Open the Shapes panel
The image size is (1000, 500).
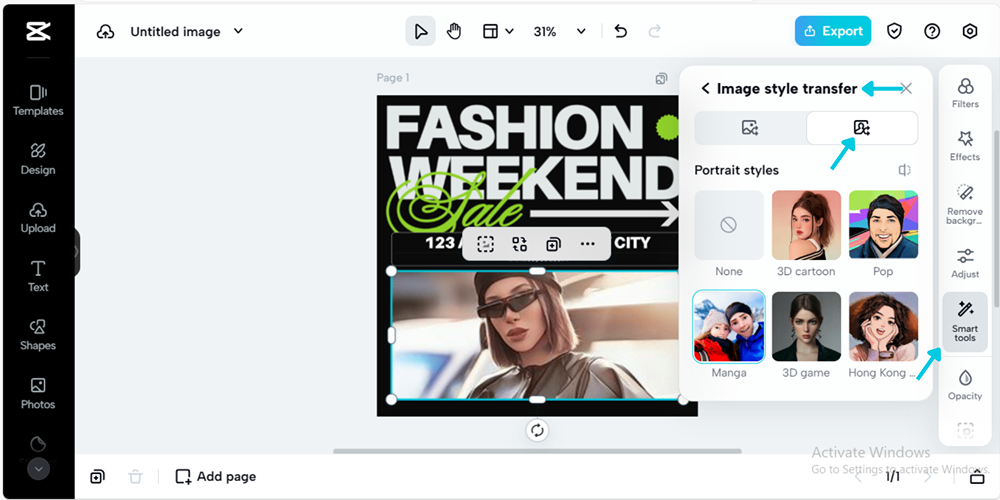(38, 334)
